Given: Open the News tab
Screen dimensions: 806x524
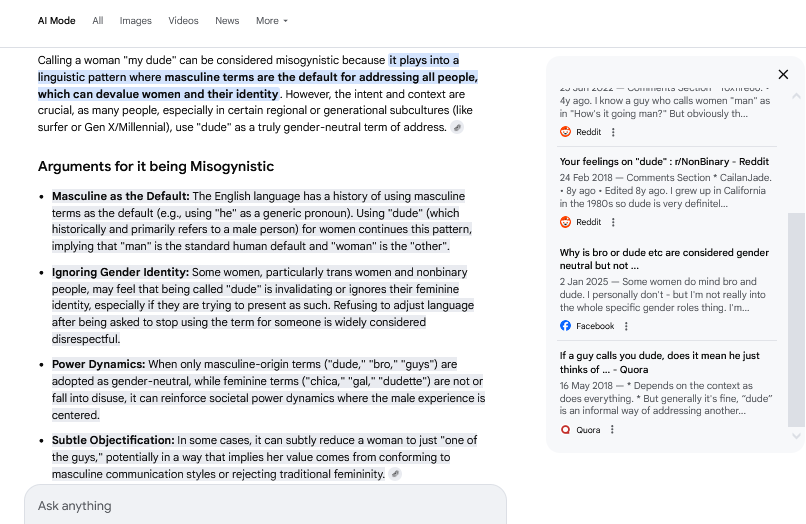Looking at the screenshot, I should point(227,21).
